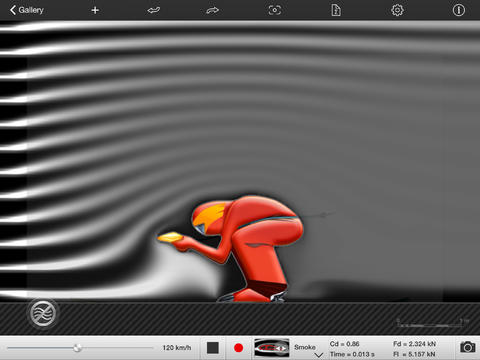Add a new object with plus icon

(x=95, y=10)
